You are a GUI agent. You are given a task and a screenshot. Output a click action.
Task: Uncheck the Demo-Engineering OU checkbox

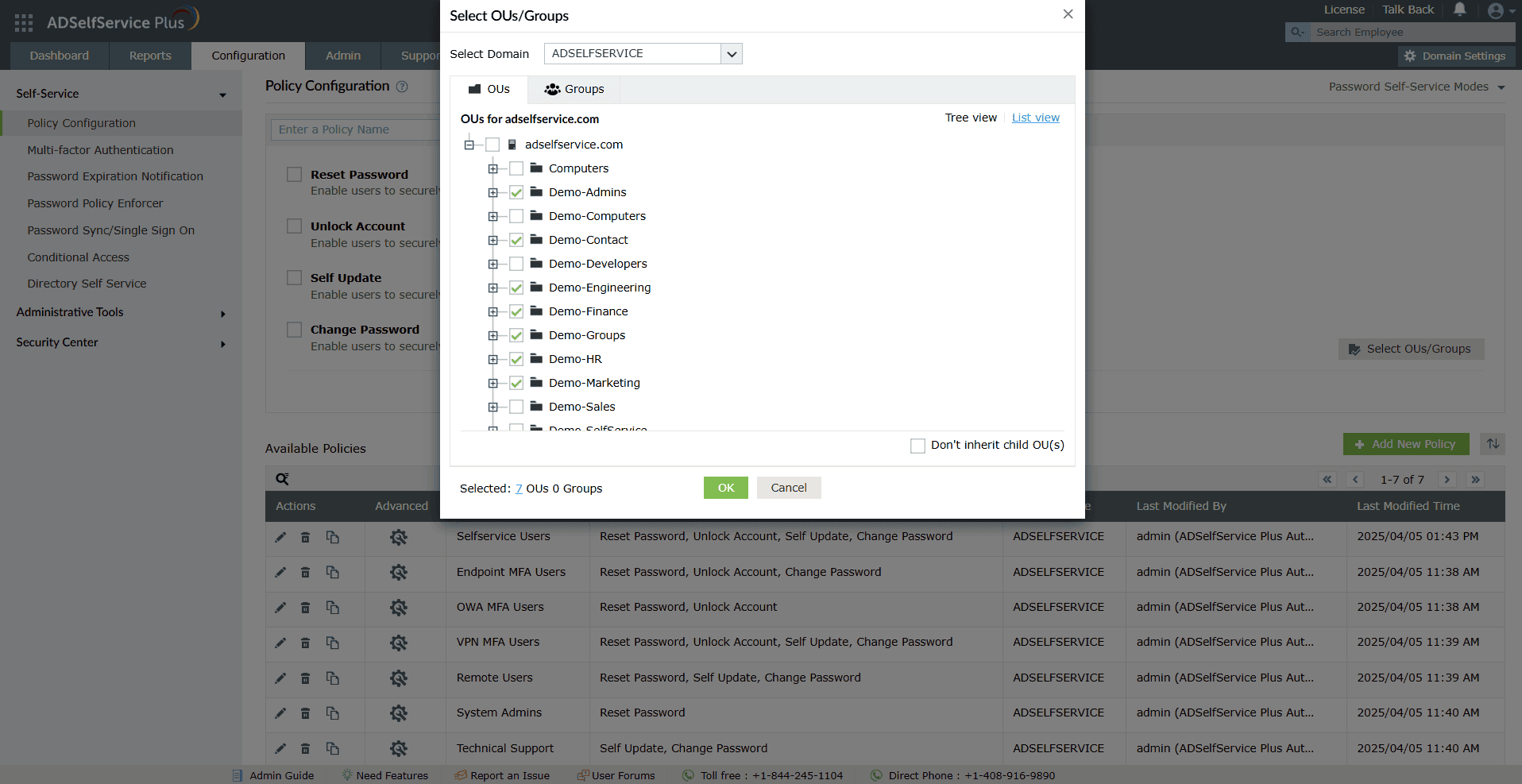coord(516,288)
